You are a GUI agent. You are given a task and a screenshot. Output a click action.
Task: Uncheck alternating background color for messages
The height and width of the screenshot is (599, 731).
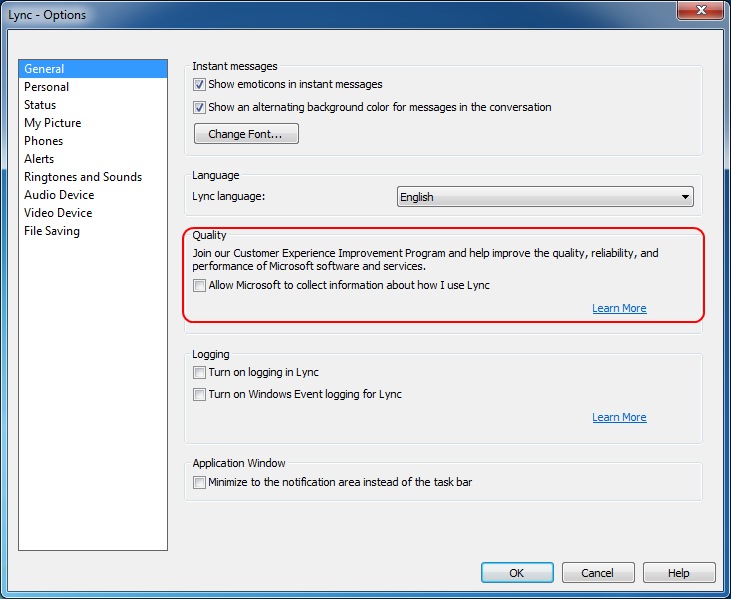pos(199,107)
